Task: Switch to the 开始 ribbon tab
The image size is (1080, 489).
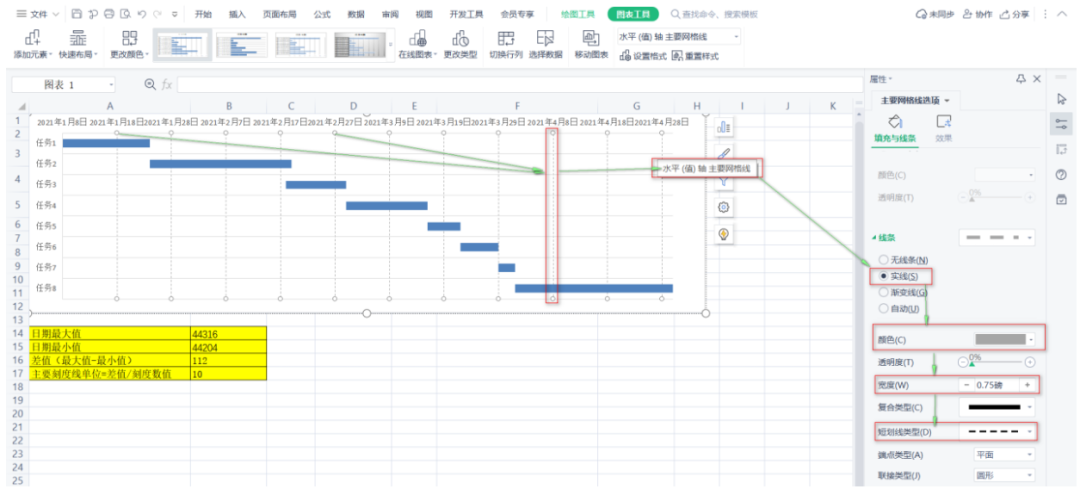Action: [202, 14]
